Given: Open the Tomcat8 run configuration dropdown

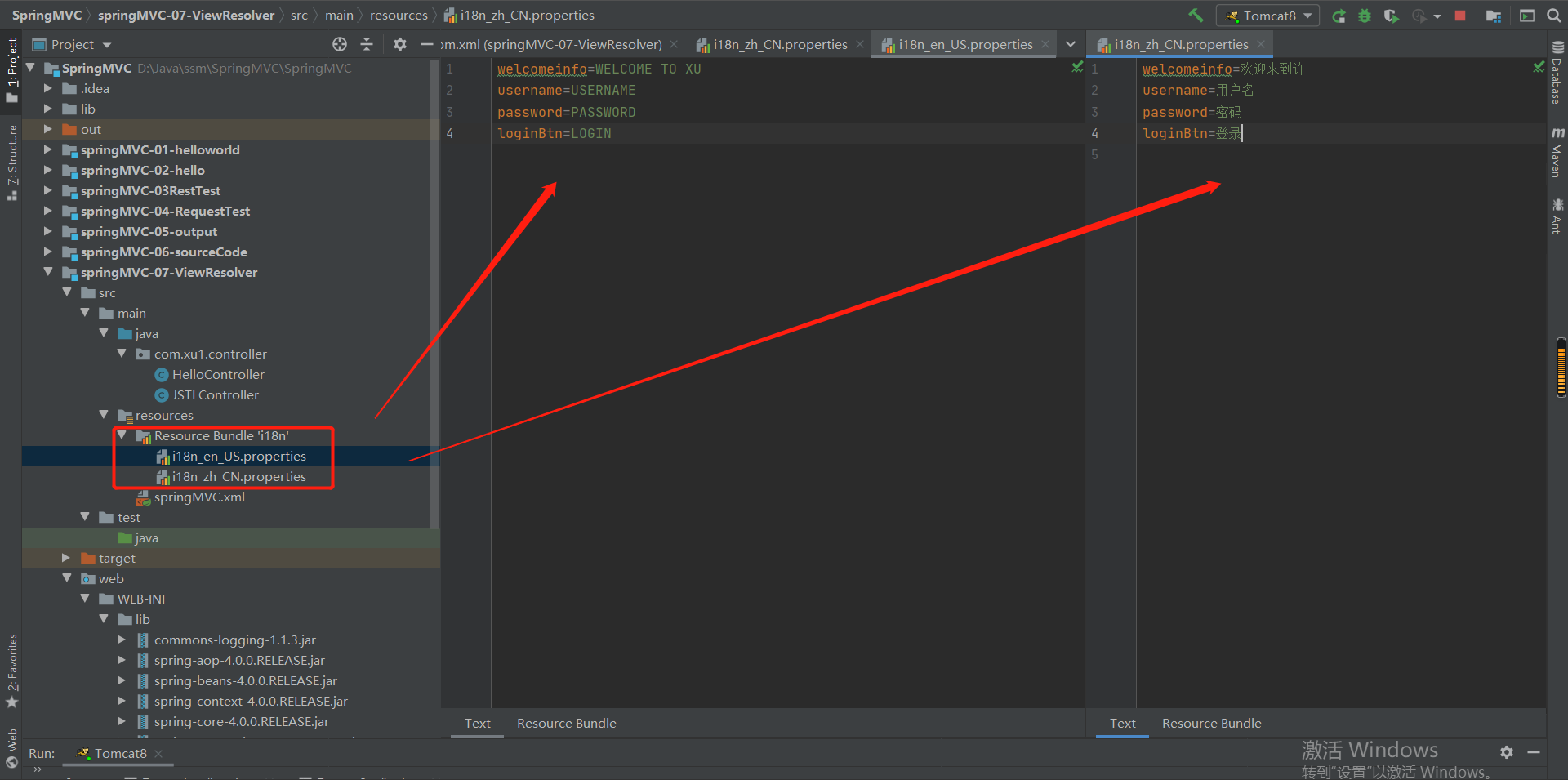Looking at the screenshot, I should [1267, 16].
